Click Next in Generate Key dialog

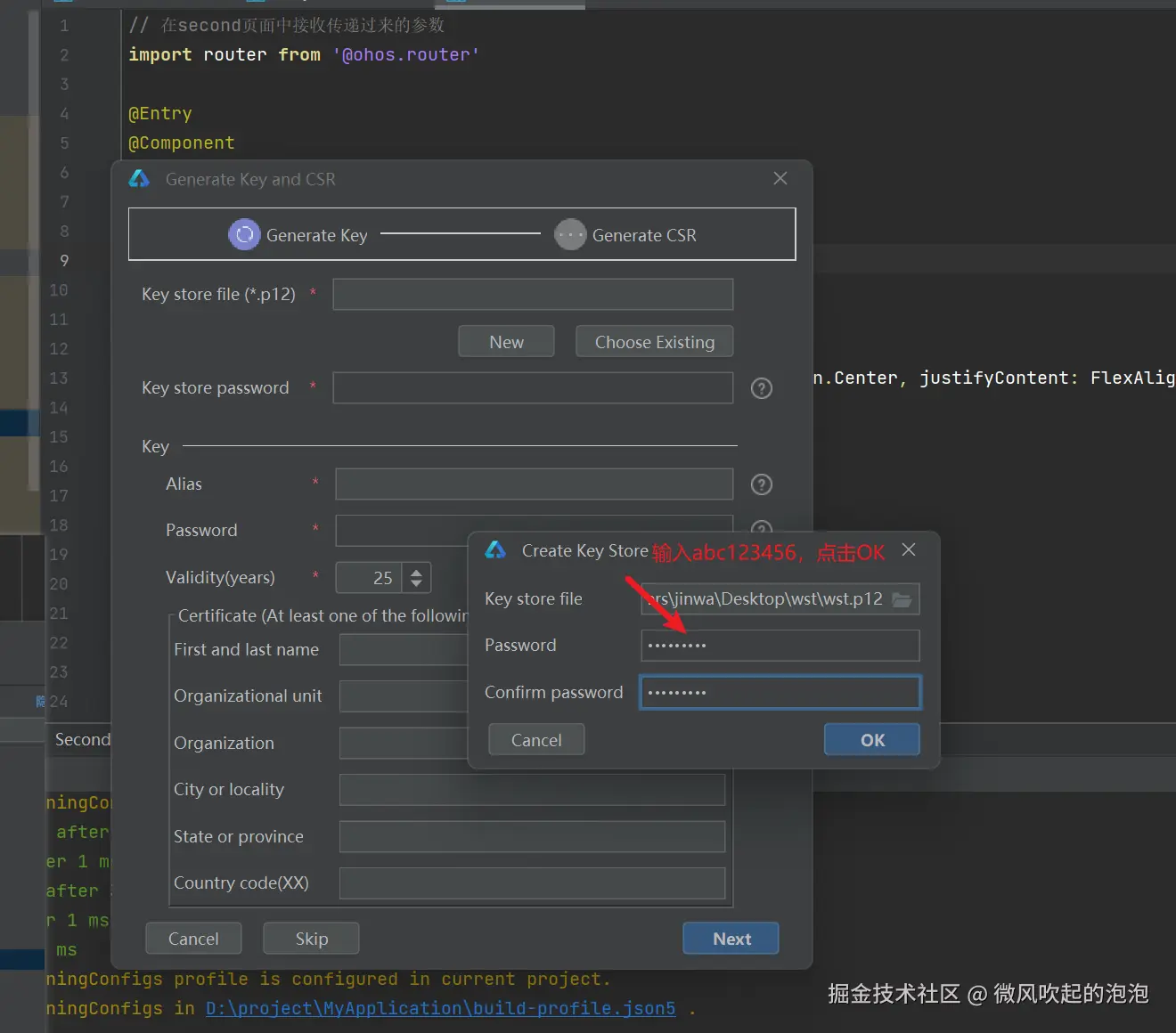click(731, 939)
